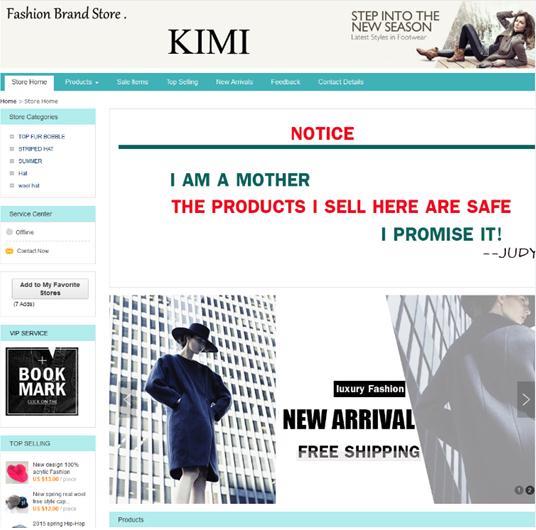Open the SUMMER category
536x530 pixels.
click(30, 161)
